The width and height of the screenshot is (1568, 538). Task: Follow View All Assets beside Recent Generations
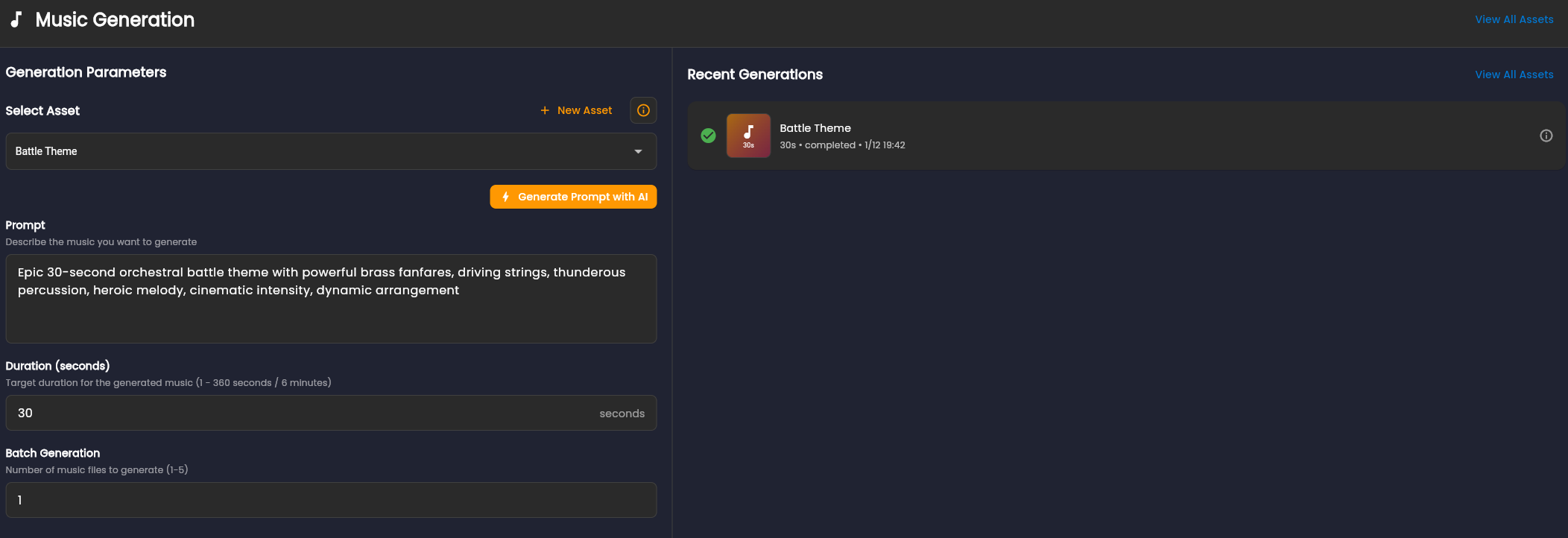point(1514,75)
